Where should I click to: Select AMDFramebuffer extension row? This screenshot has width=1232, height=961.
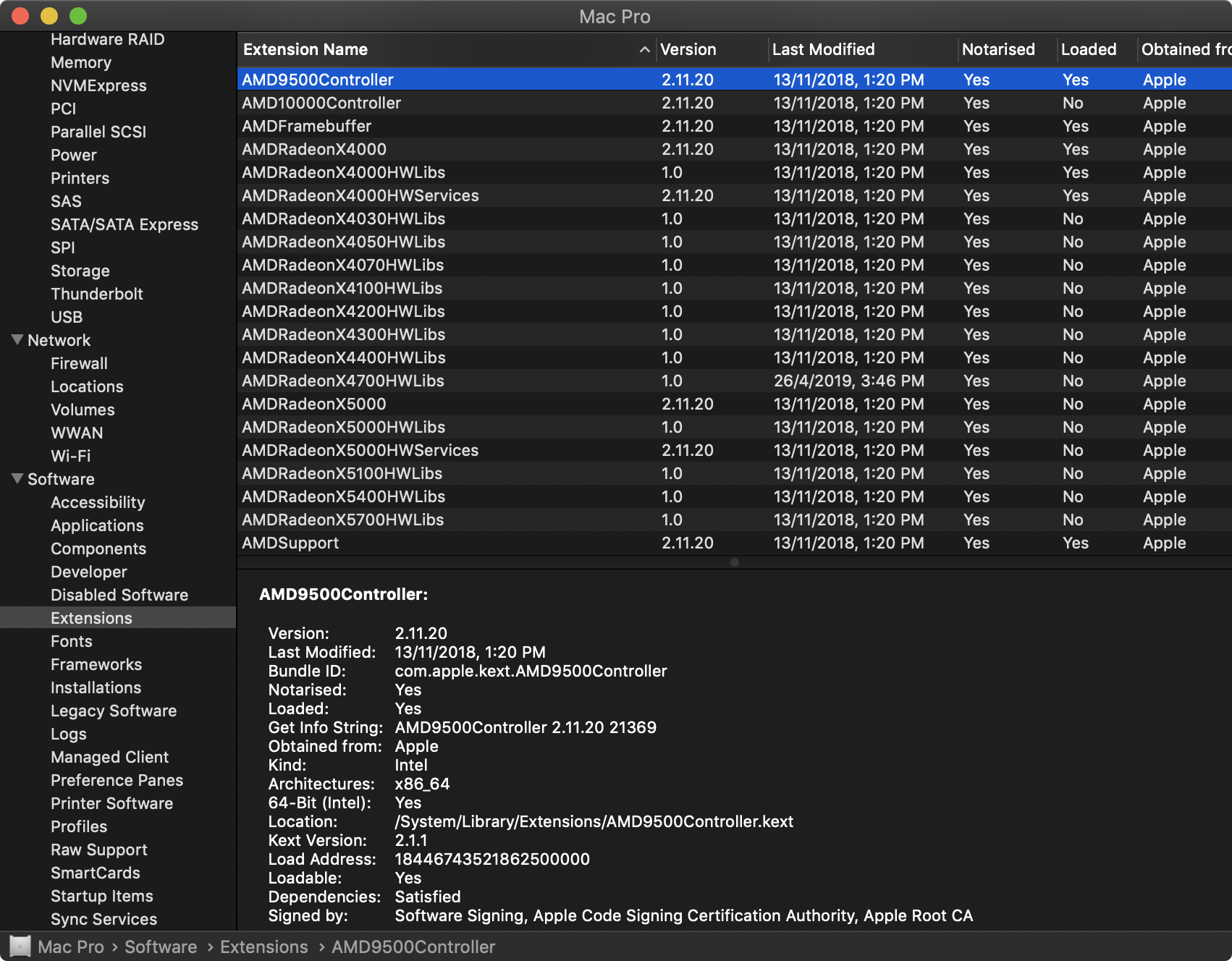click(x=735, y=126)
